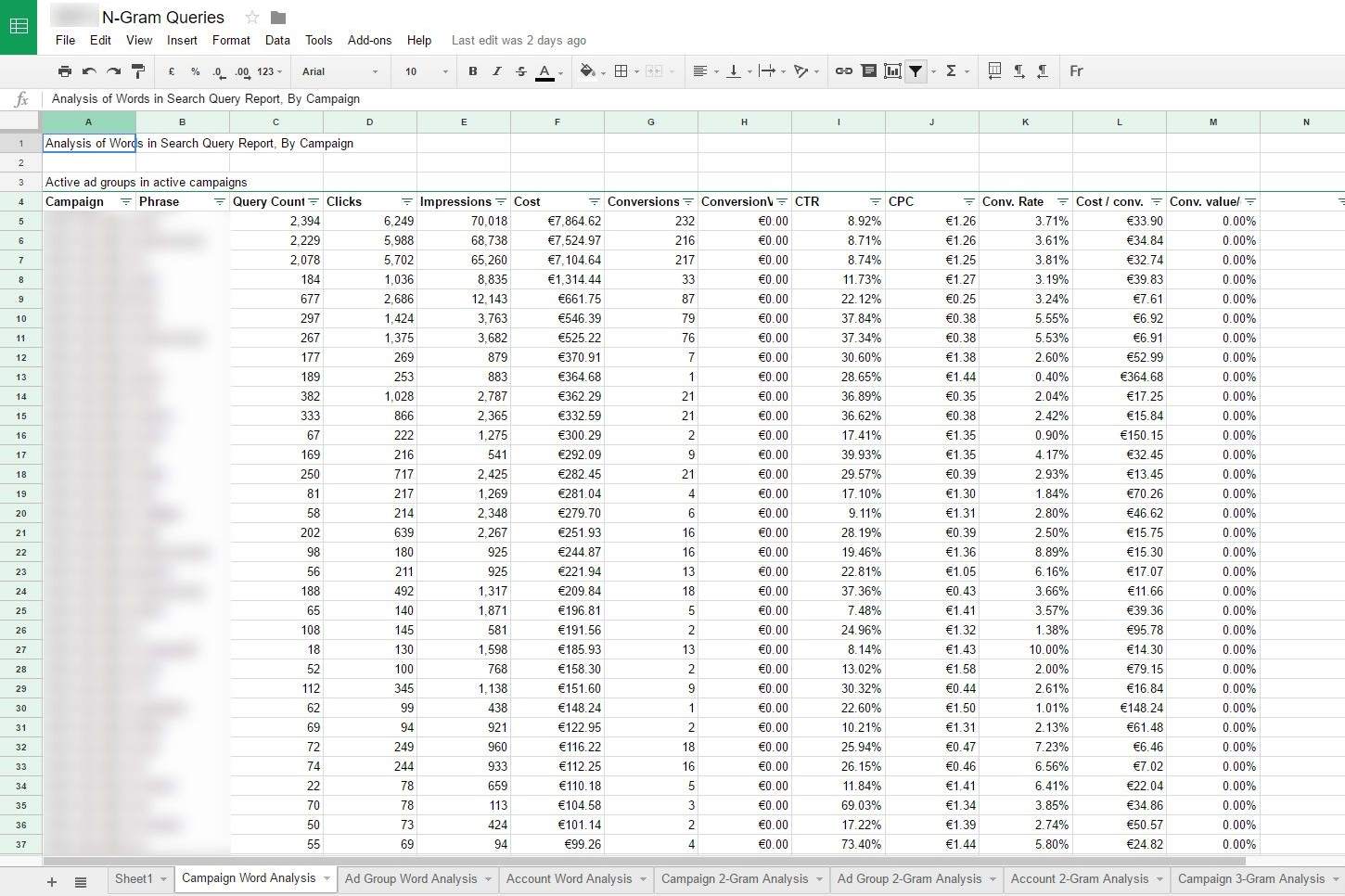Toggle strikethrough formatting
This screenshot has height=896, width=1345.
click(x=520, y=71)
